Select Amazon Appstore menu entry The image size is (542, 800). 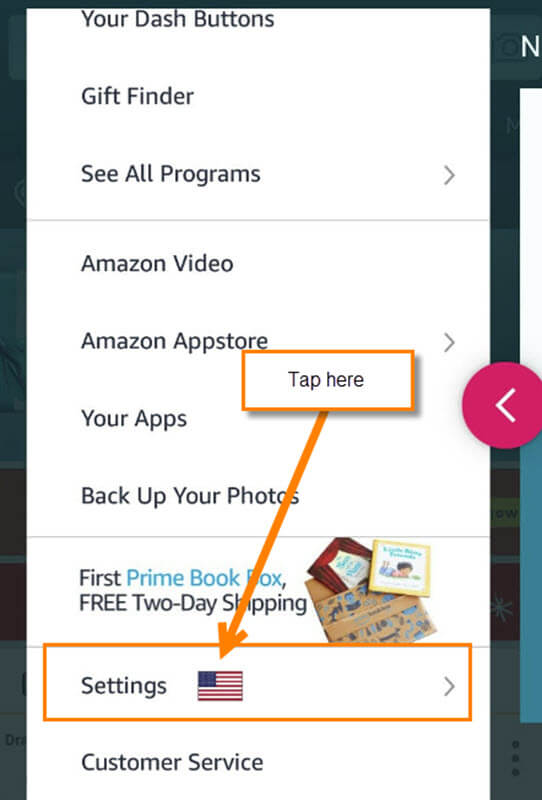174,341
